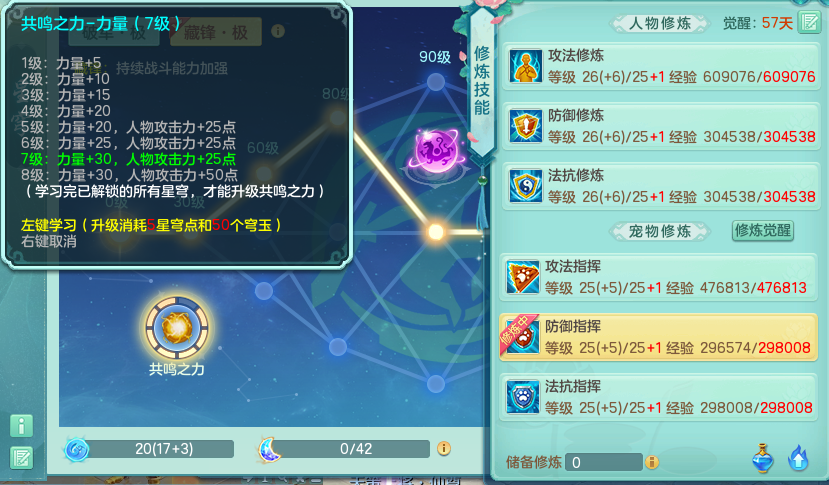
Task: Click the moon points 0/42 progress bar
Action: click(355, 449)
